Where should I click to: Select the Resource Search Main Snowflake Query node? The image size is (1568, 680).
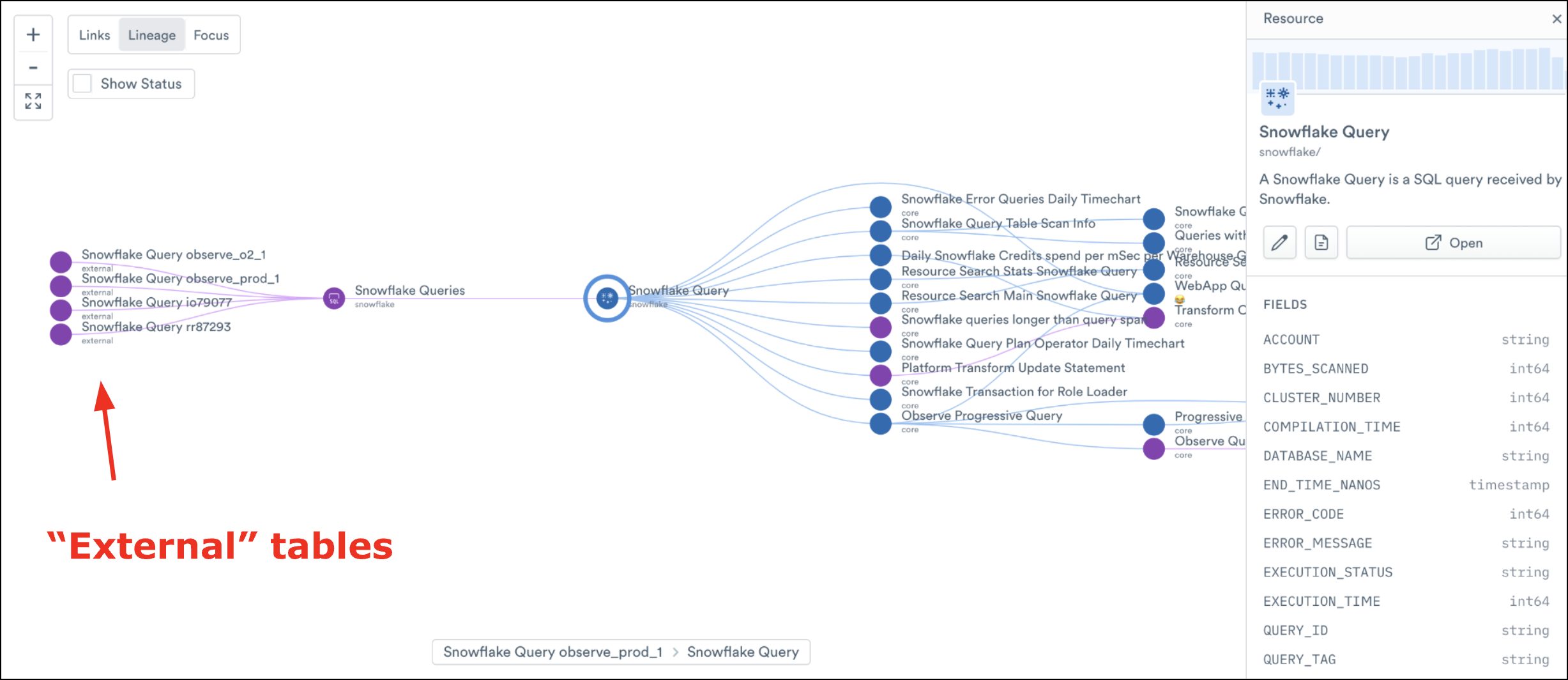coord(881,303)
